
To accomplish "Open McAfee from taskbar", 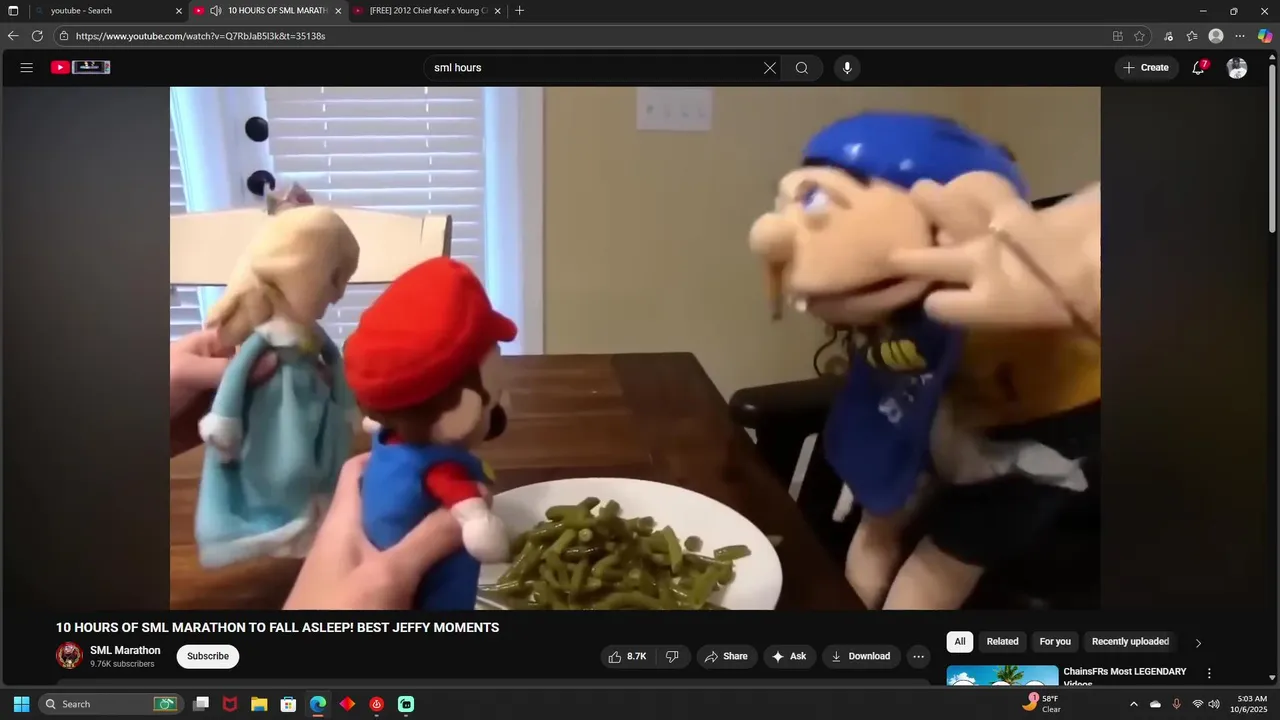I will 230,704.
